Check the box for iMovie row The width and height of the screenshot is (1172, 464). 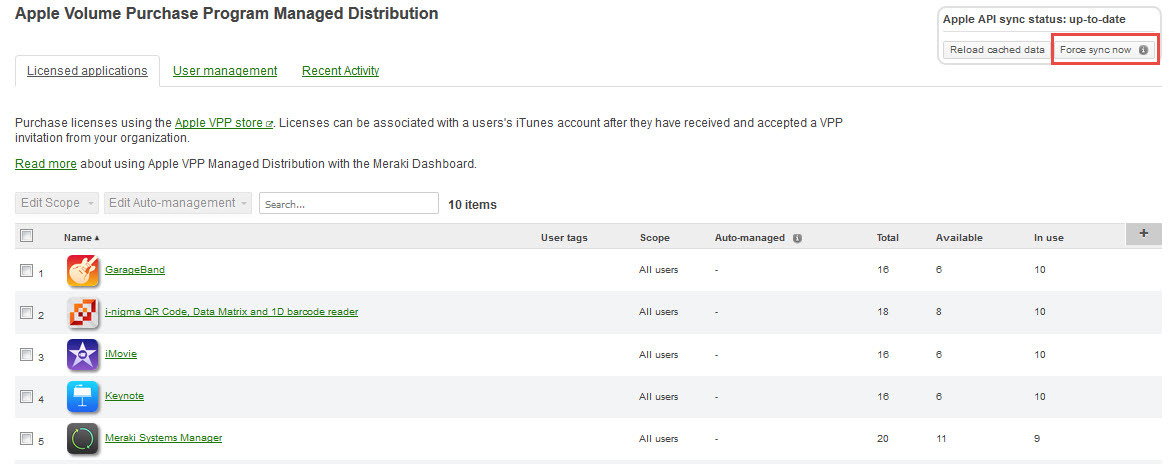27,354
